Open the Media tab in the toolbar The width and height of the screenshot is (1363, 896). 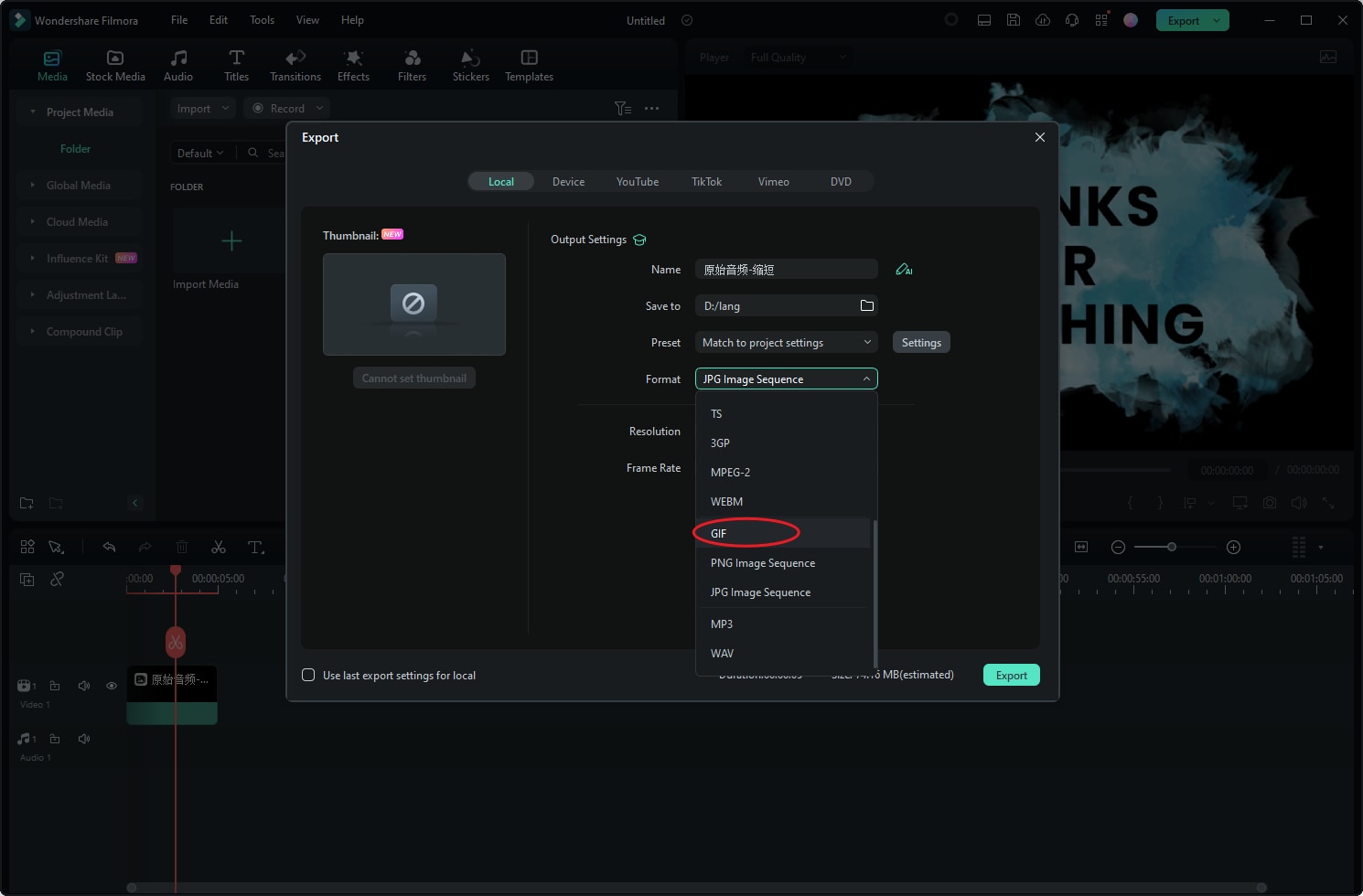tap(52, 66)
